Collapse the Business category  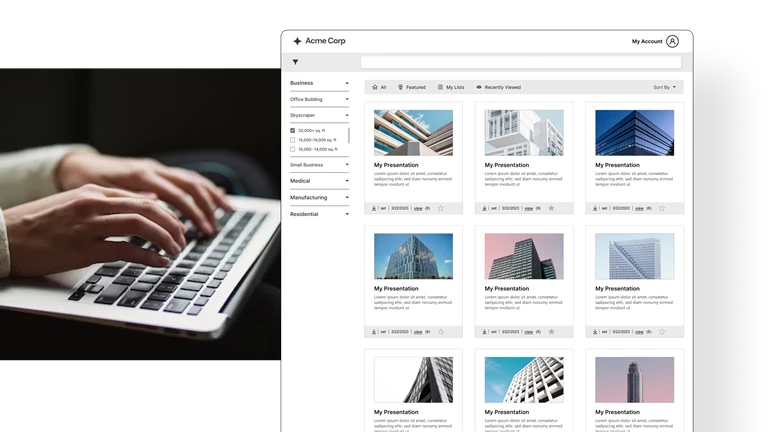point(347,83)
